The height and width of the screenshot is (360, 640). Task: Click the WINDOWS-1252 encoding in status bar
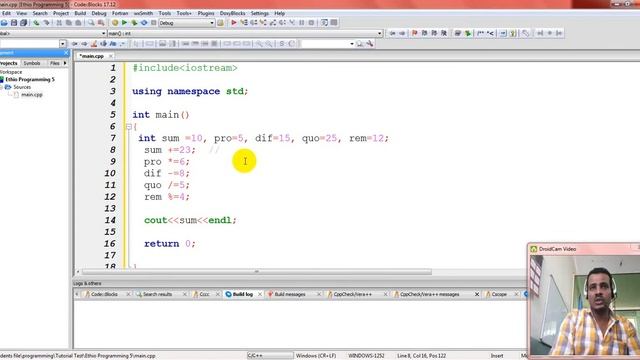(x=366, y=356)
